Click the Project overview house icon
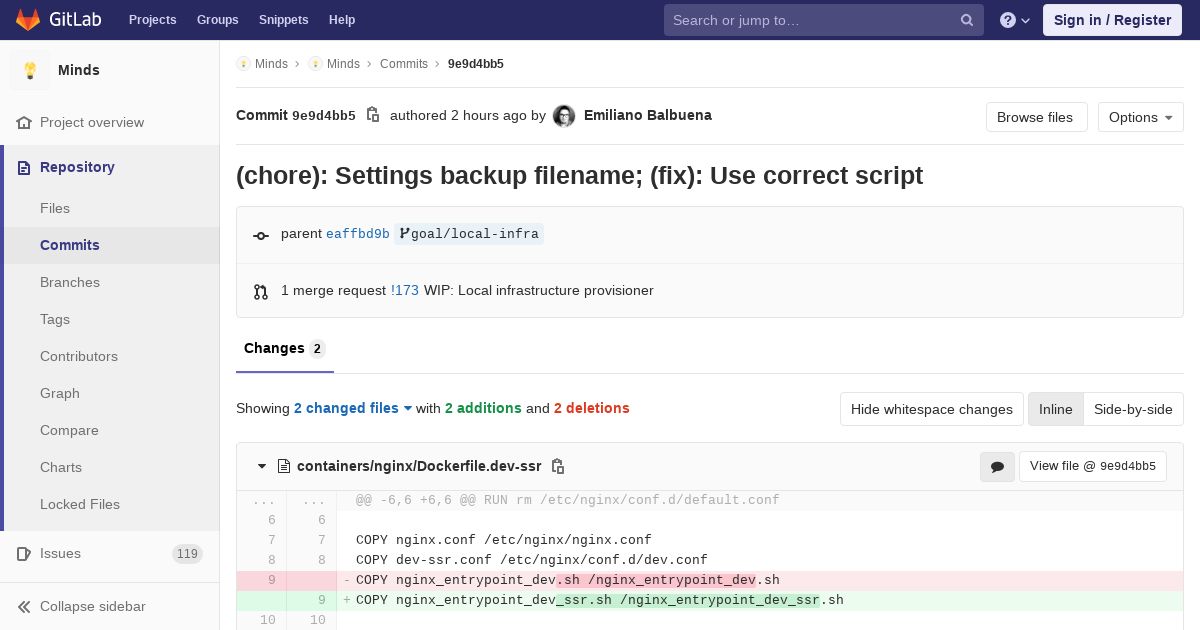The height and width of the screenshot is (630, 1200). [x=24, y=123]
